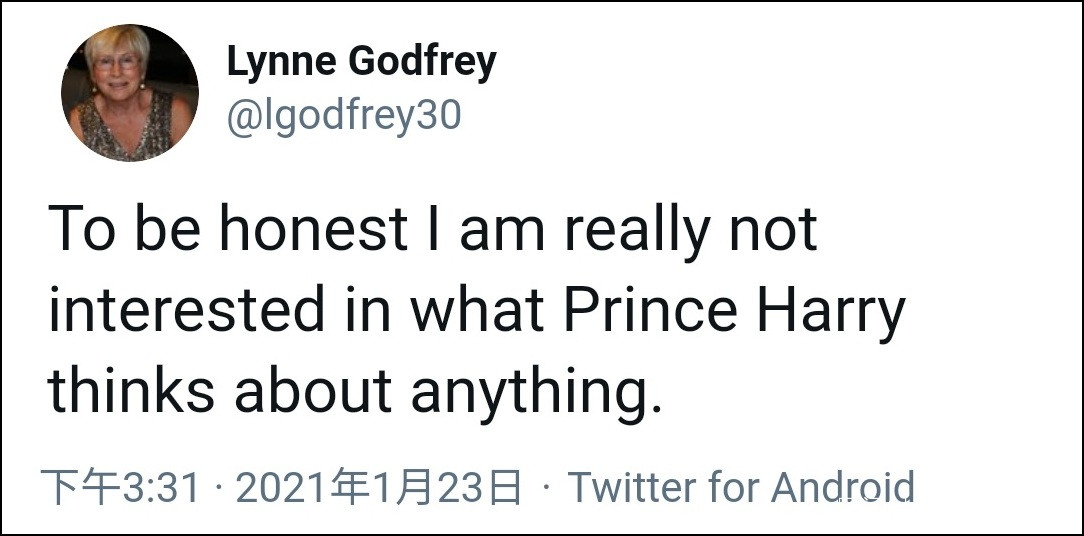Open Lynne Godfrey's profile picture
The image size is (1084, 536).
point(129,93)
